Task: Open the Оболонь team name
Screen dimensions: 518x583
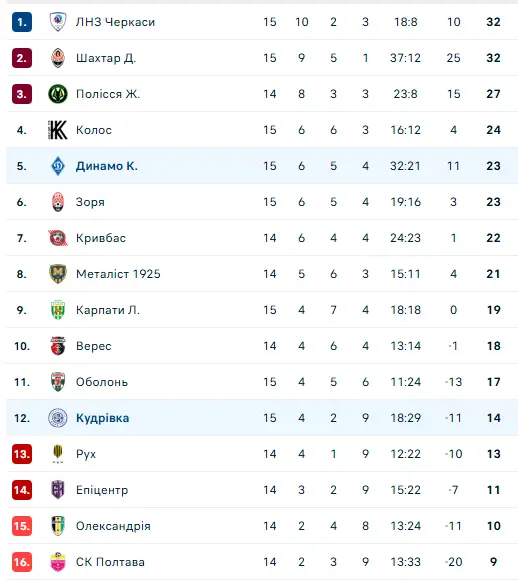Action: click(102, 382)
